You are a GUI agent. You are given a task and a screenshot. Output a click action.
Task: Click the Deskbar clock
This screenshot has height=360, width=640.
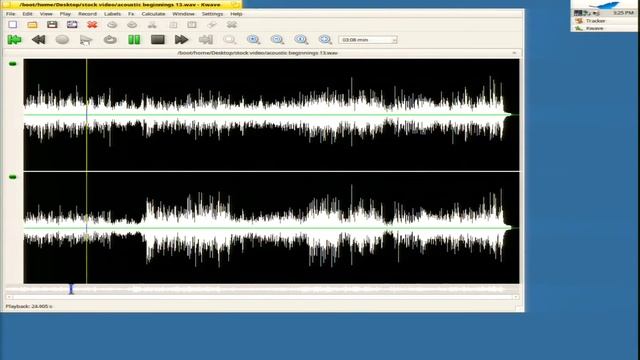(x=623, y=13)
